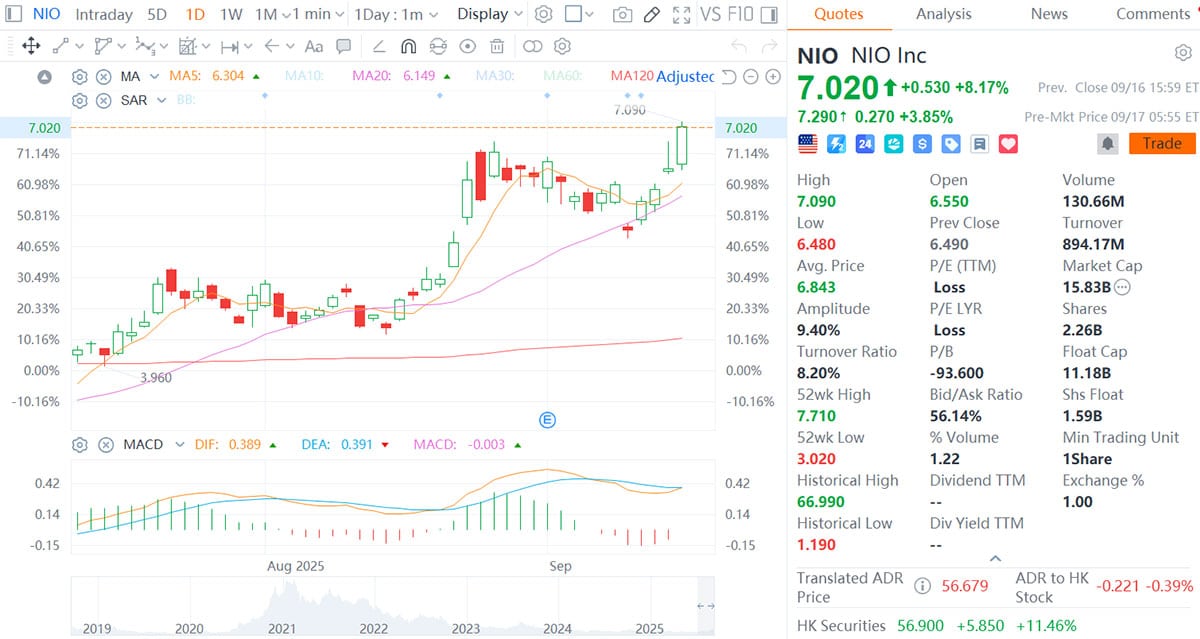Open drawing mode via the pencil icon
This screenshot has height=639, width=1200.
pyautogui.click(x=651, y=14)
